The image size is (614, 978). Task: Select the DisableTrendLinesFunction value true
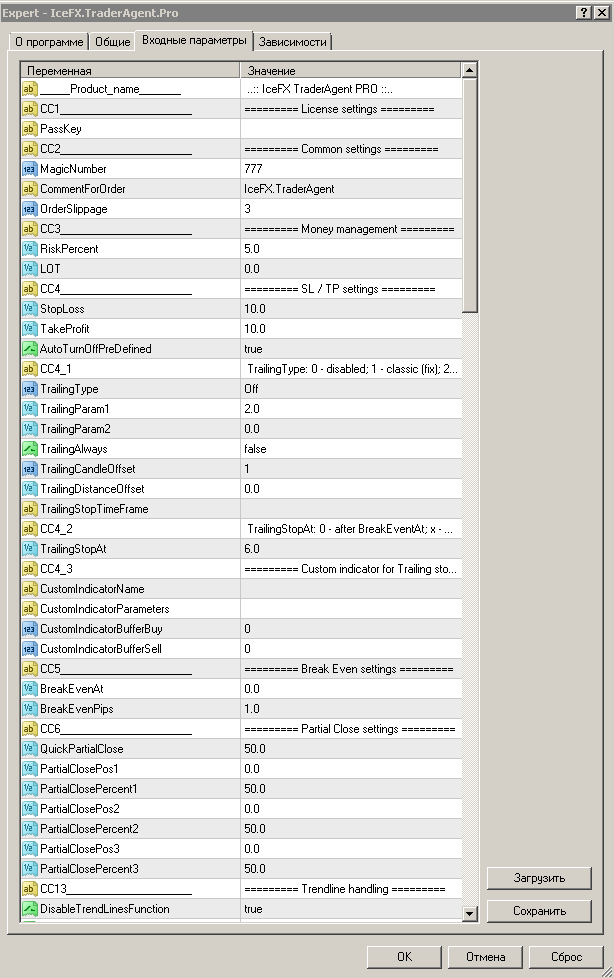(x=253, y=909)
